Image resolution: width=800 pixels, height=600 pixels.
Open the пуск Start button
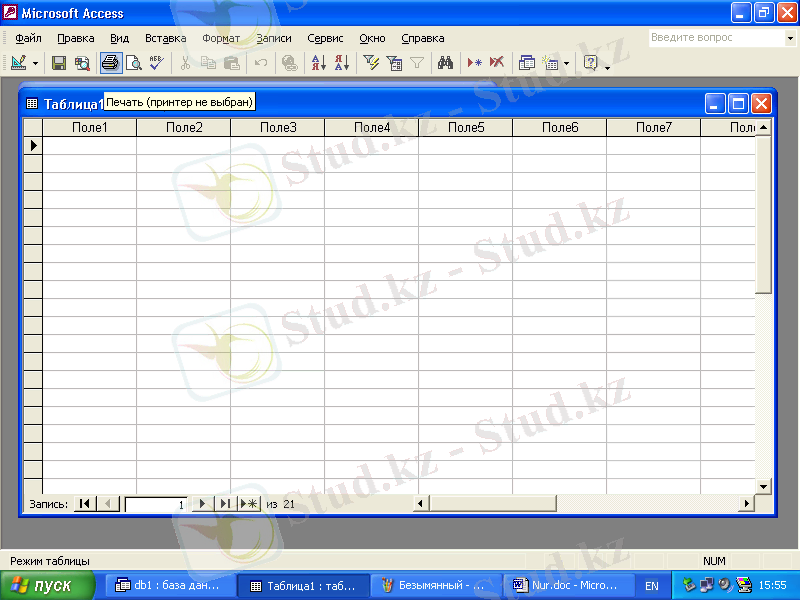point(47,585)
